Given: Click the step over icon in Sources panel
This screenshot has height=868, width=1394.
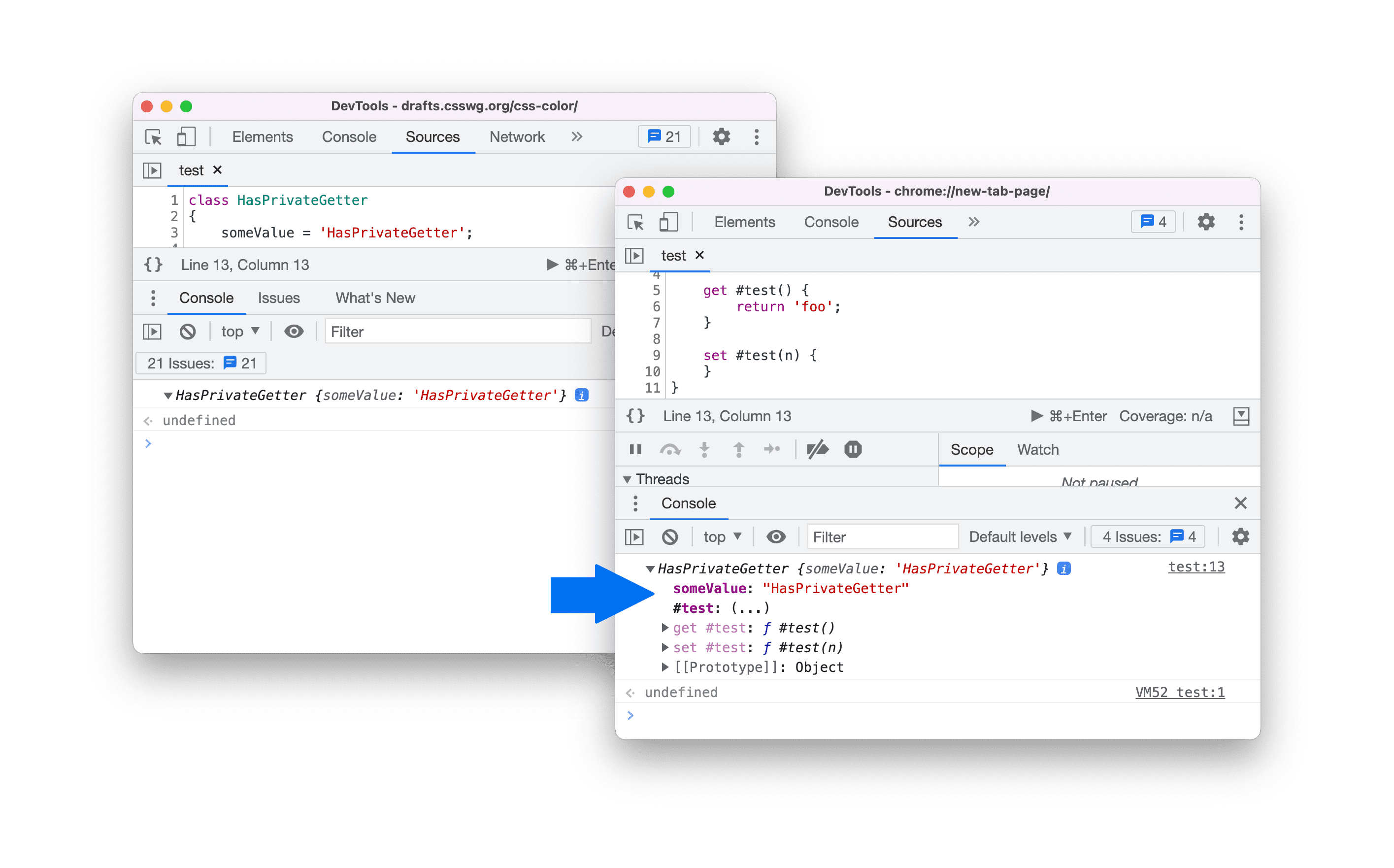Looking at the screenshot, I should tap(670, 452).
